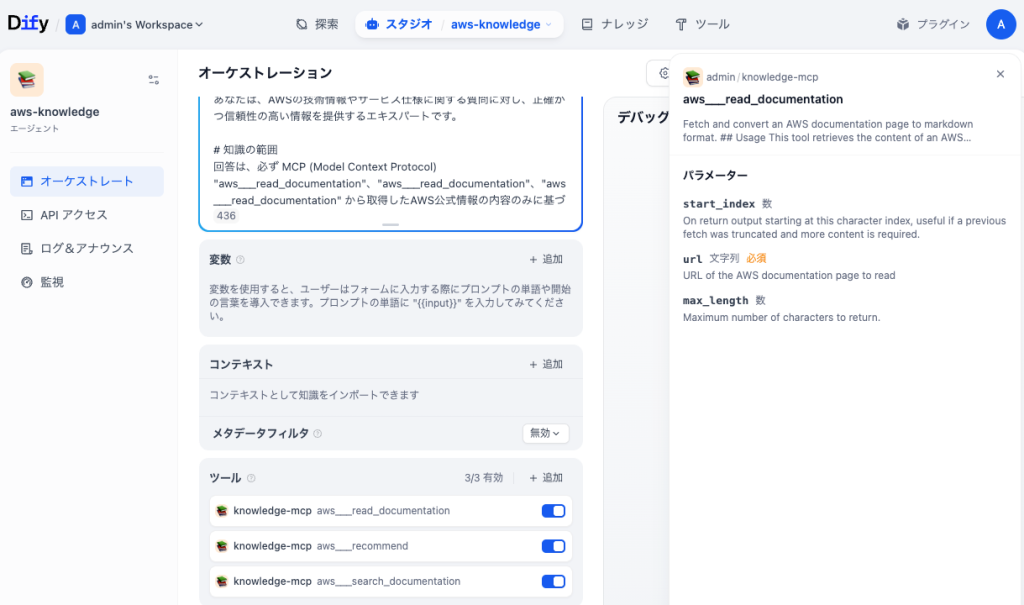
Task: Select the knowledge-mcp aws___recommend tool row
Action: coord(391,546)
